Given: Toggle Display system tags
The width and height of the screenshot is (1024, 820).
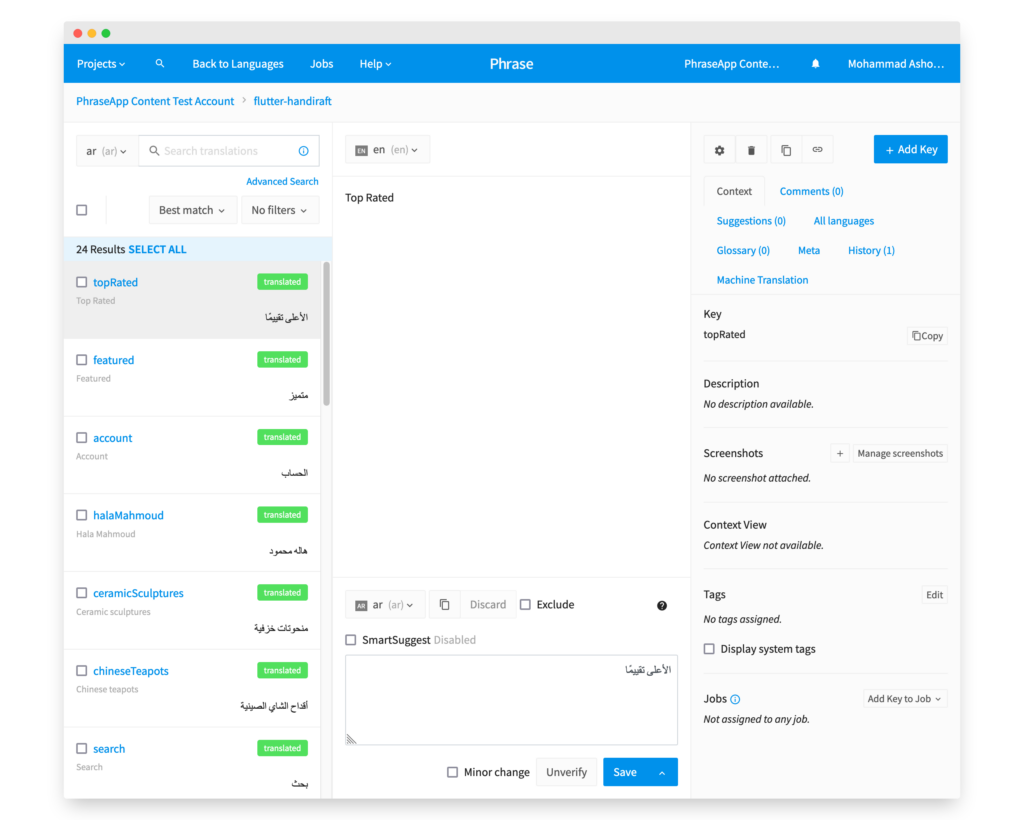Looking at the screenshot, I should tap(709, 648).
